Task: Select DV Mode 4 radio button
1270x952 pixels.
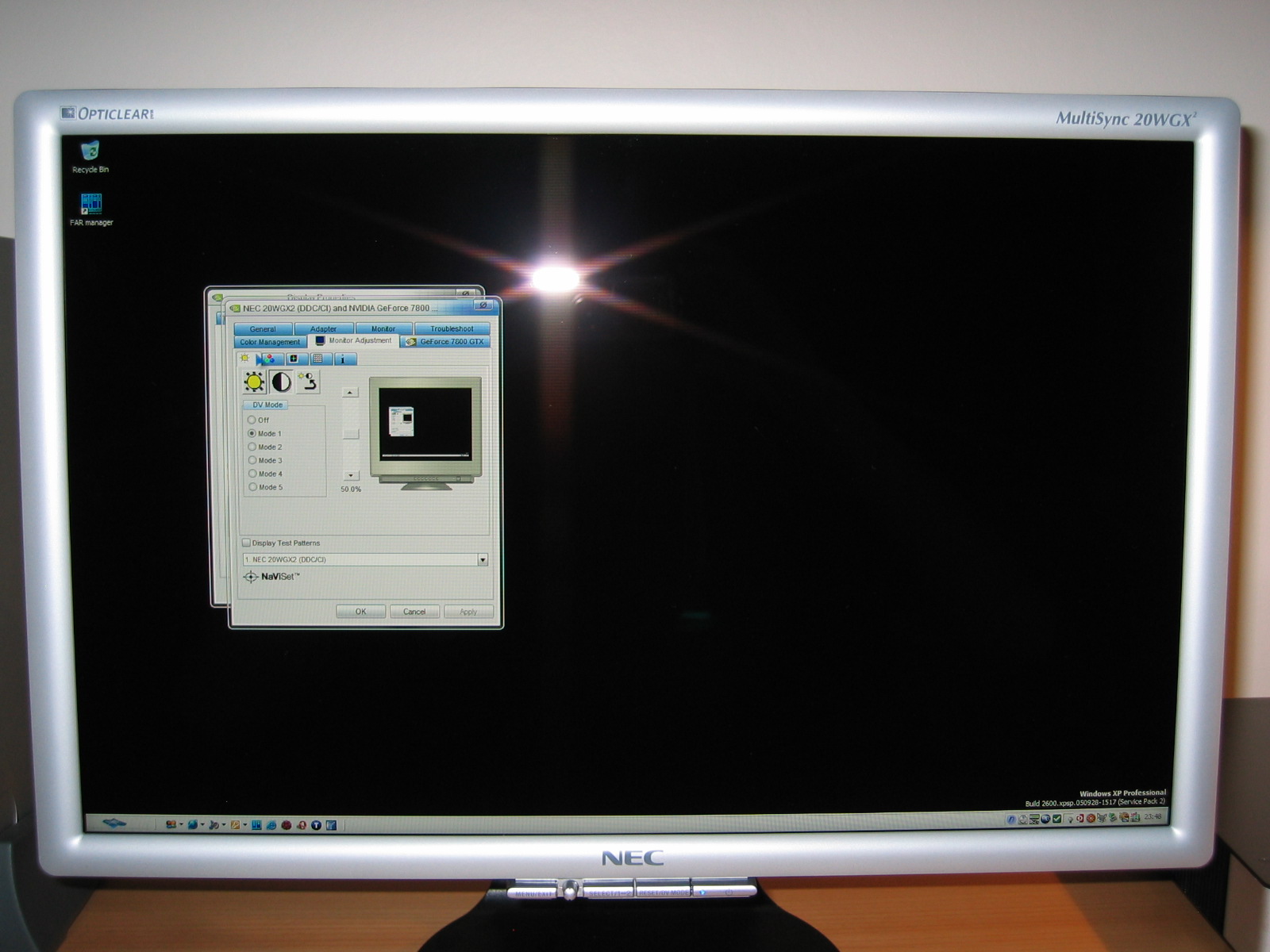Action: 252,474
